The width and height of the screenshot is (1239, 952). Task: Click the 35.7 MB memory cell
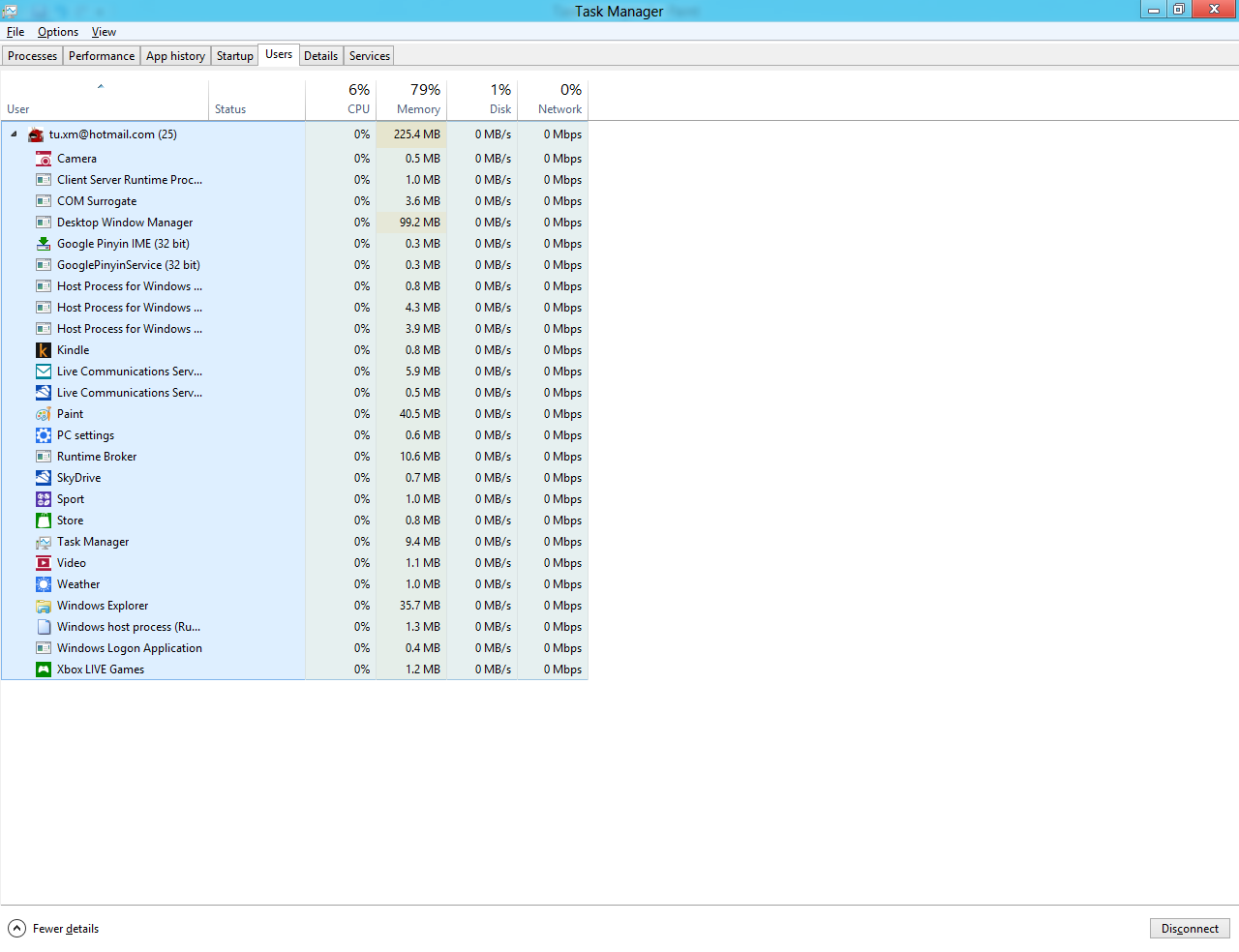[411, 606]
